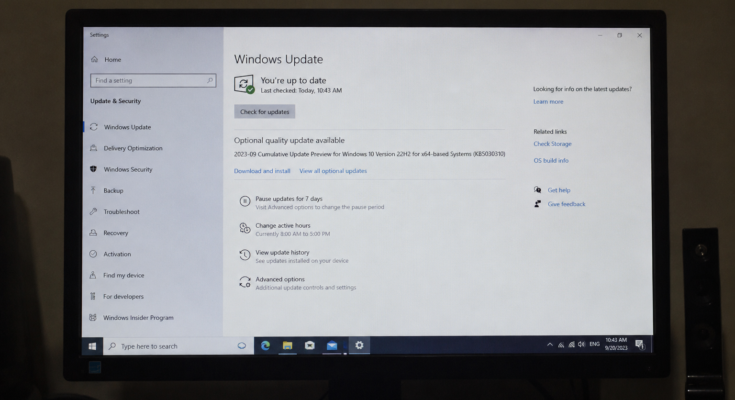Select Backup in the sidebar
Image resolution: width=735 pixels, height=400 pixels.
point(113,190)
